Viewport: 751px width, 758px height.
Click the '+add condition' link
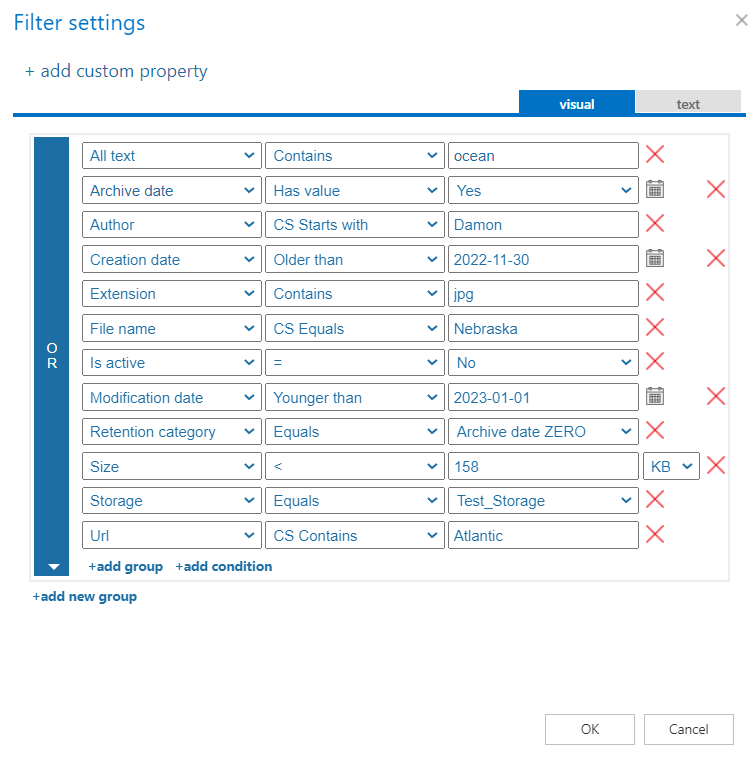(x=224, y=566)
